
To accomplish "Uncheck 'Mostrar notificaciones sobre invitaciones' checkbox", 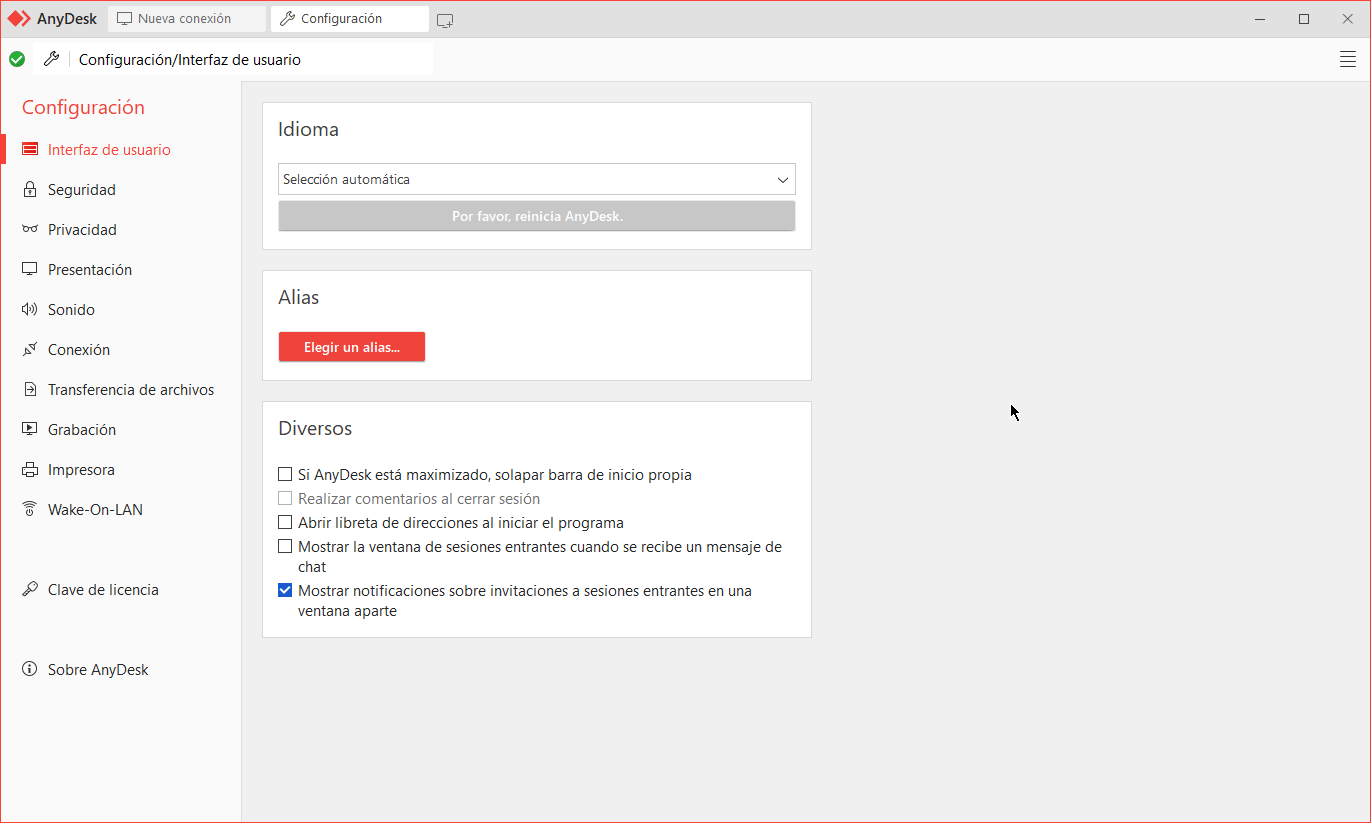I will click(285, 591).
